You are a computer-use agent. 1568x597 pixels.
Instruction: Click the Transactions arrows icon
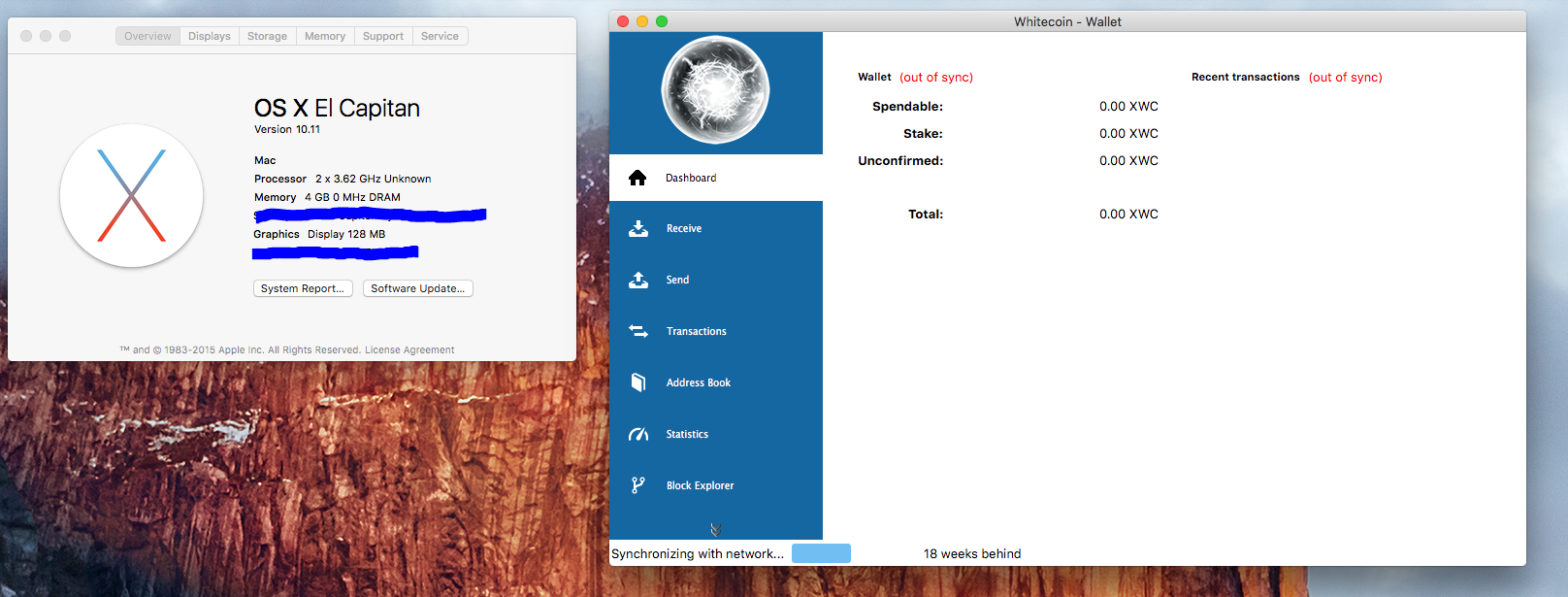(x=638, y=331)
